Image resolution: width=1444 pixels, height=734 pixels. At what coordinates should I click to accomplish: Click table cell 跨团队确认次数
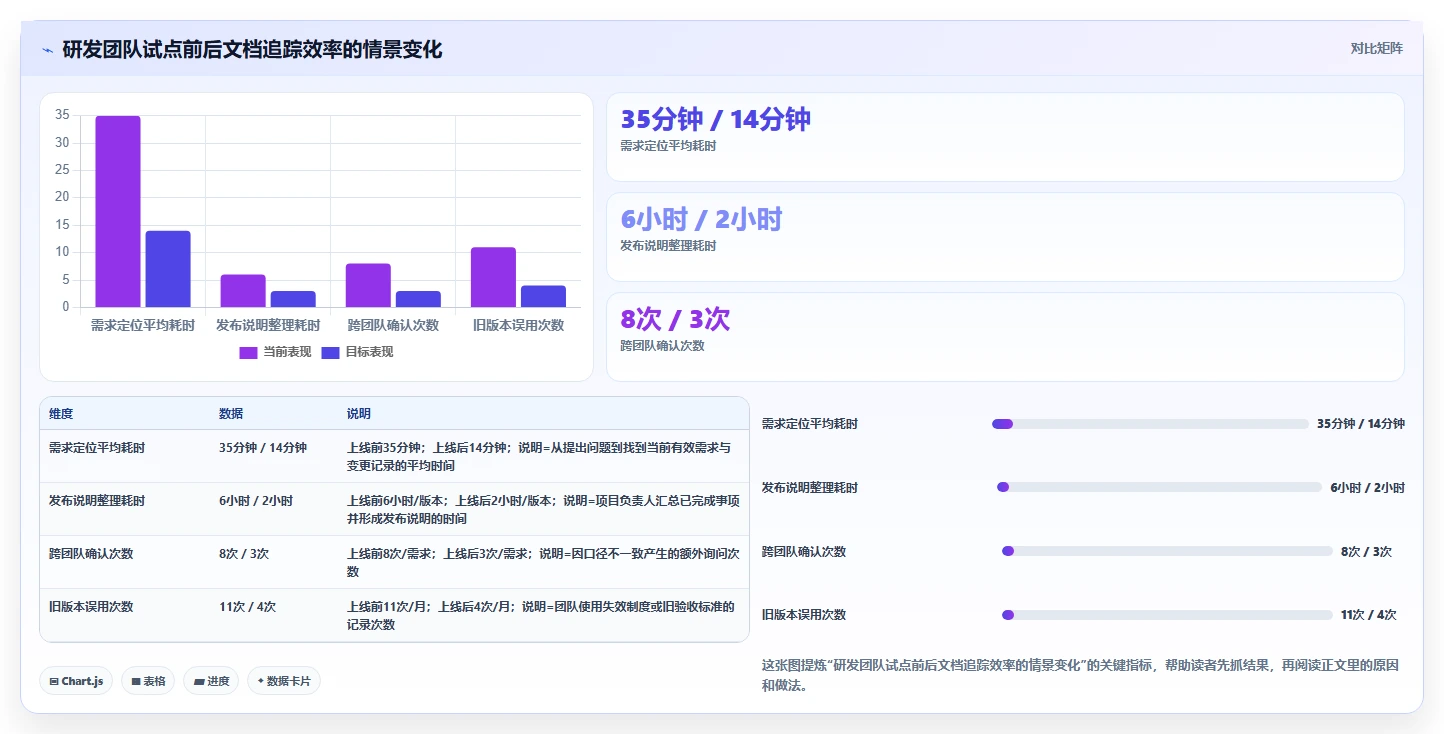coord(91,553)
